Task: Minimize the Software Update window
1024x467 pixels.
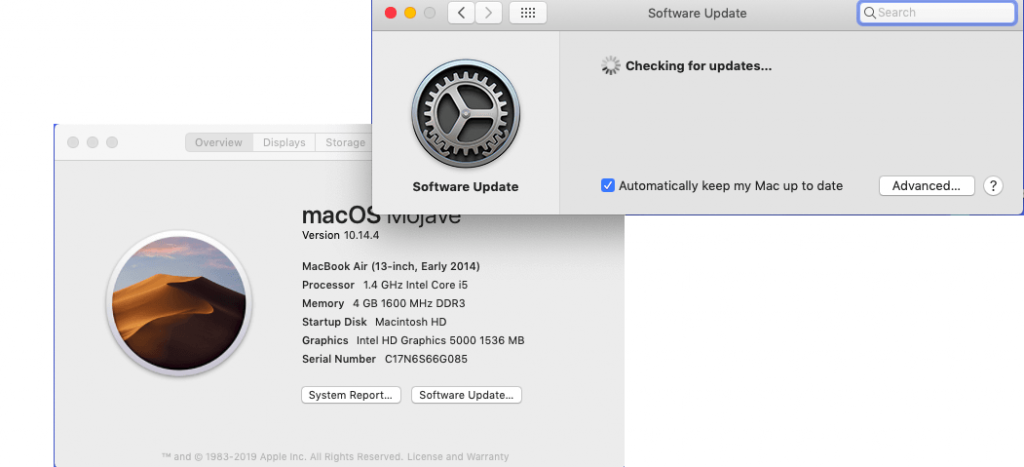Action: point(410,12)
